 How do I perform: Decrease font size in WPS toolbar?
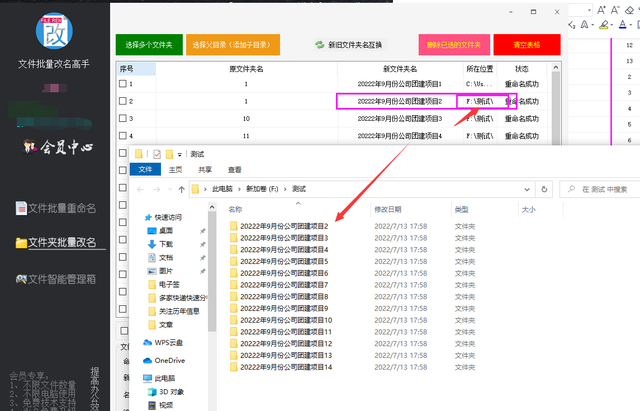pos(615,10)
